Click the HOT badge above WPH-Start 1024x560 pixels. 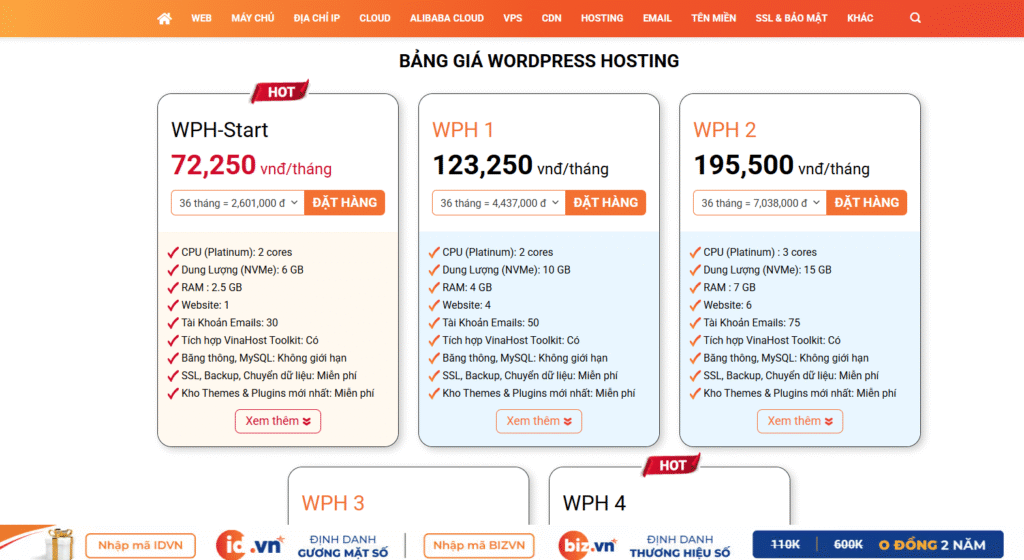click(280, 92)
